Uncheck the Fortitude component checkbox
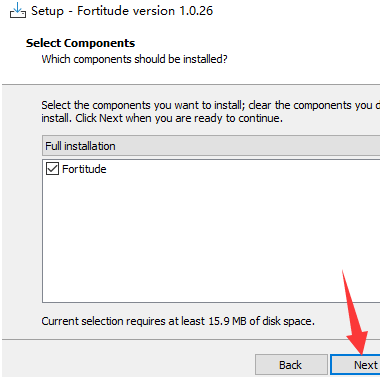This screenshot has height=377, width=380. click(x=52, y=169)
